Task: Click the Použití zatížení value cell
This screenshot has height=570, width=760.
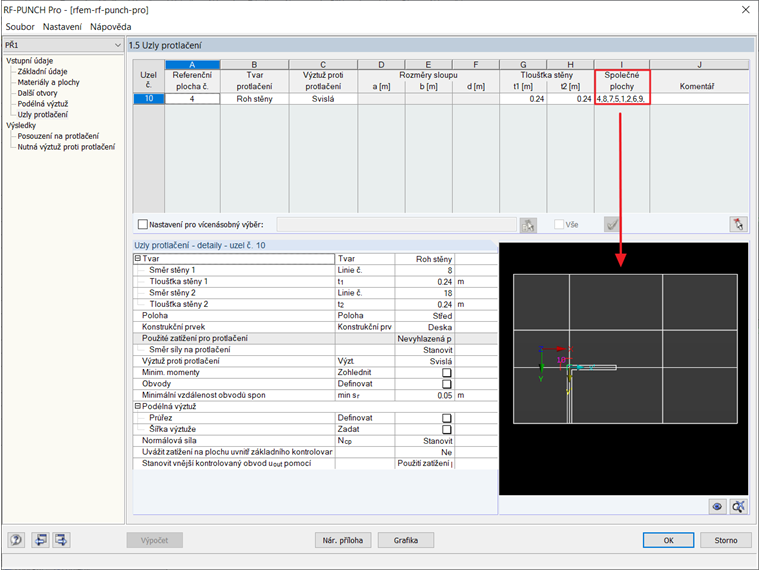Action: click(x=425, y=464)
